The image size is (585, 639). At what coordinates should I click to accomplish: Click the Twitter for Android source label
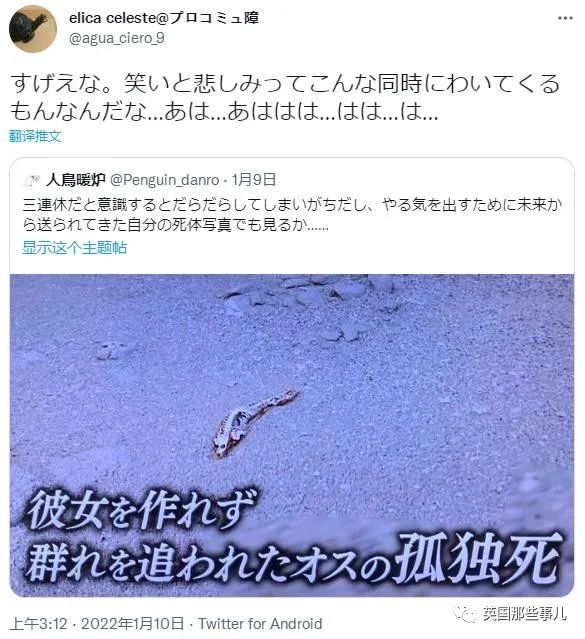click(x=260, y=624)
